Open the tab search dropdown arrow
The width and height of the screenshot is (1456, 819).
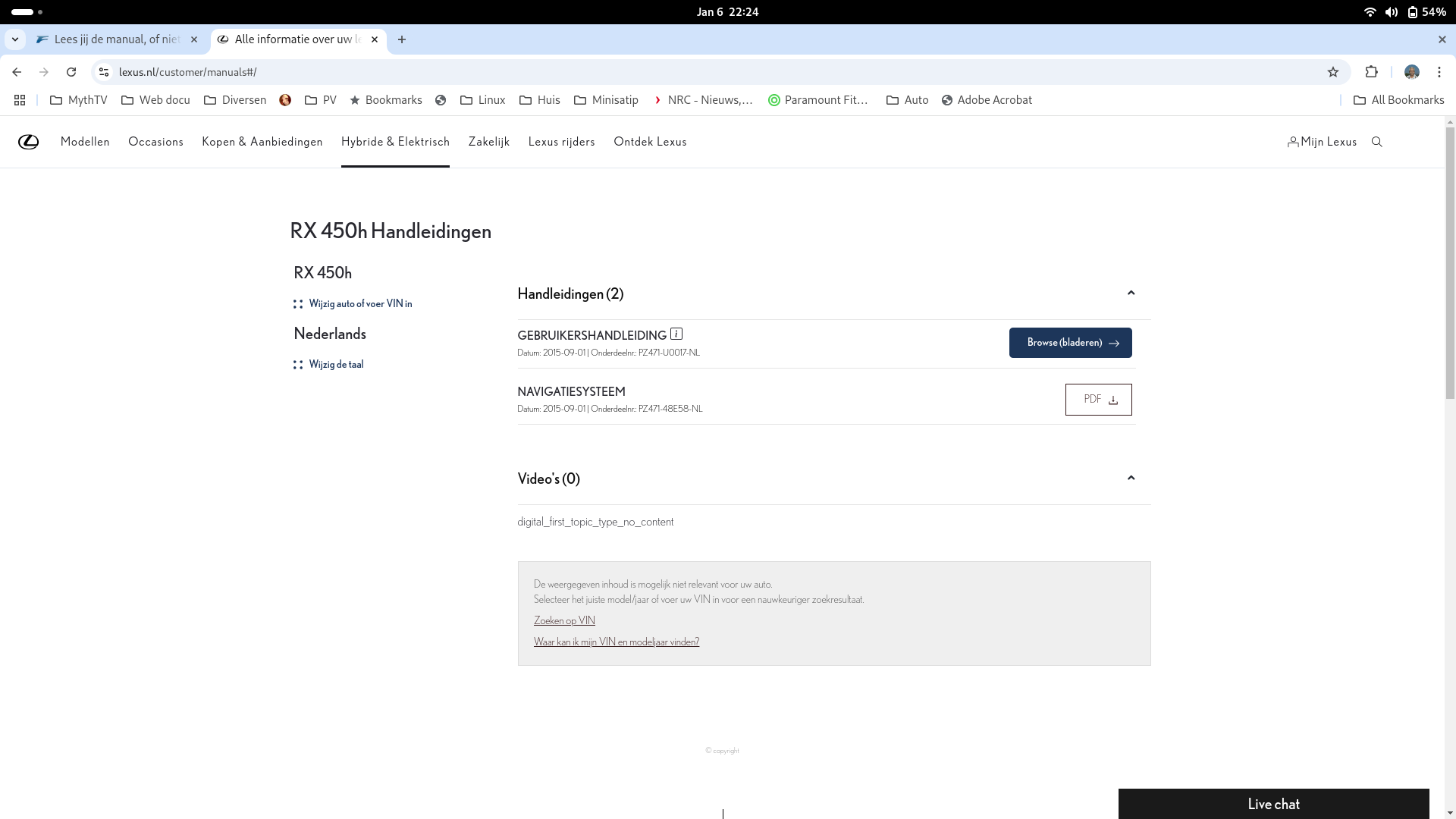pyautogui.click(x=14, y=39)
